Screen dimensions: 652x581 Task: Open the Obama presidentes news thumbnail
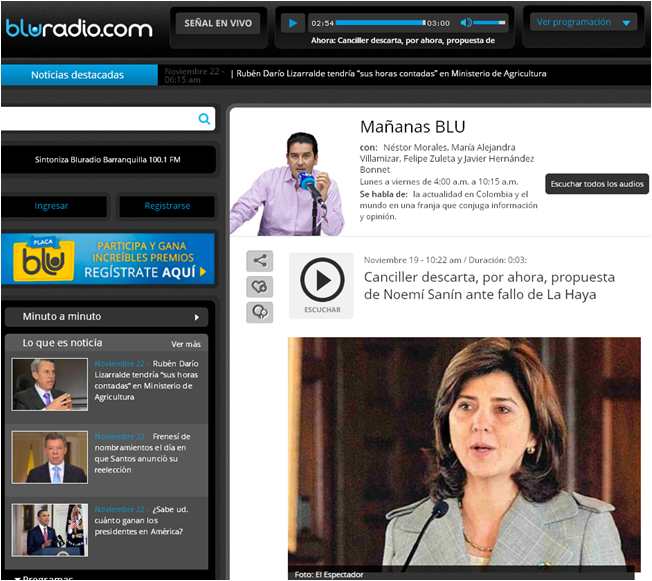tap(49, 530)
